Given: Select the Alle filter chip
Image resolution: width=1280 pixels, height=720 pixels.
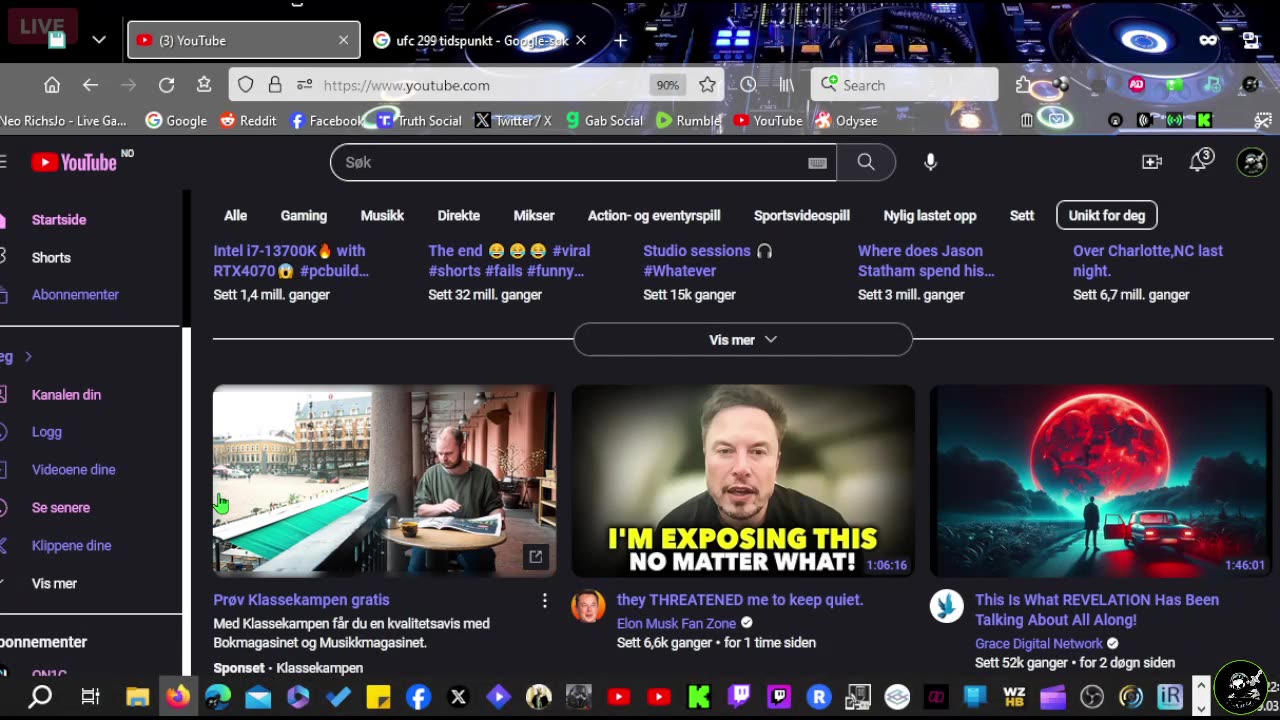Looking at the screenshot, I should [x=235, y=215].
